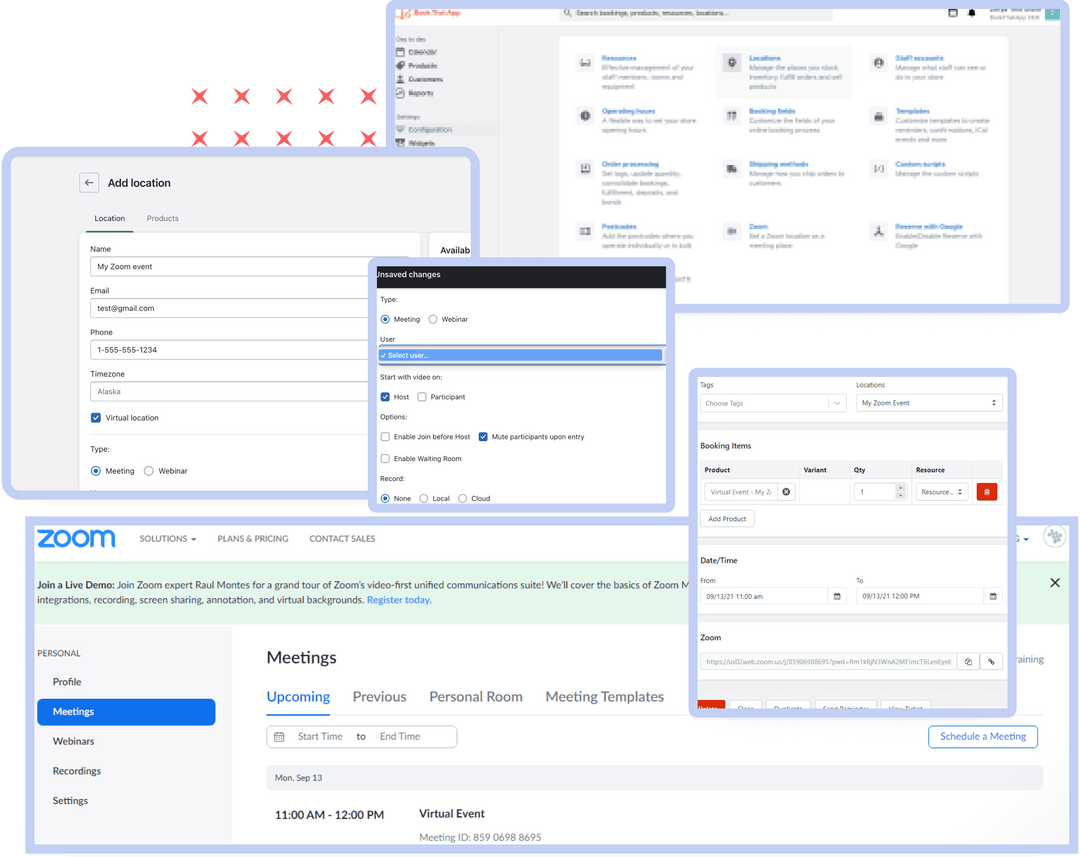This screenshot has height=857, width=1080.
Task: Open the Select user dropdown
Action: click(520, 355)
